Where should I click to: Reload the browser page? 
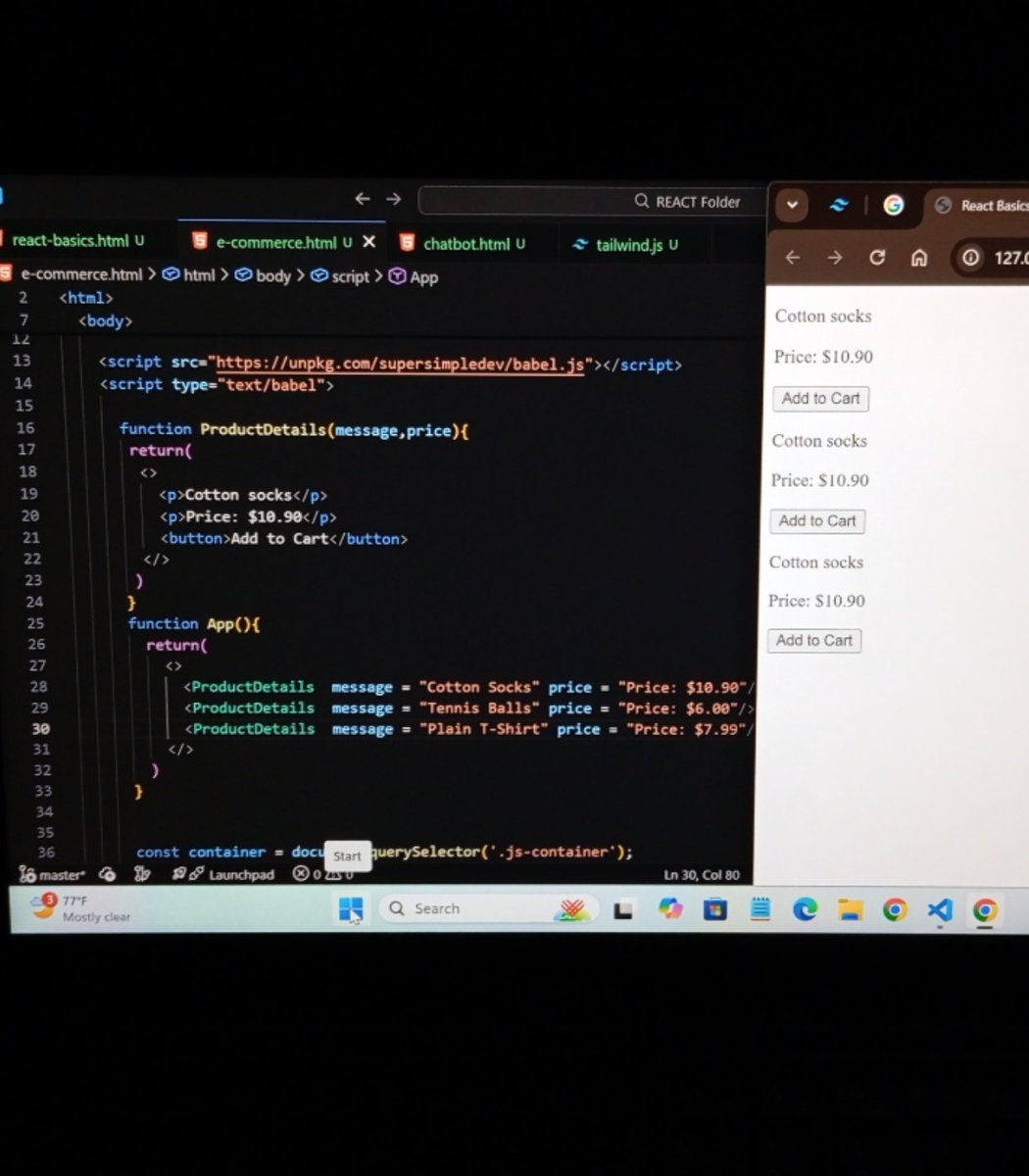877,257
